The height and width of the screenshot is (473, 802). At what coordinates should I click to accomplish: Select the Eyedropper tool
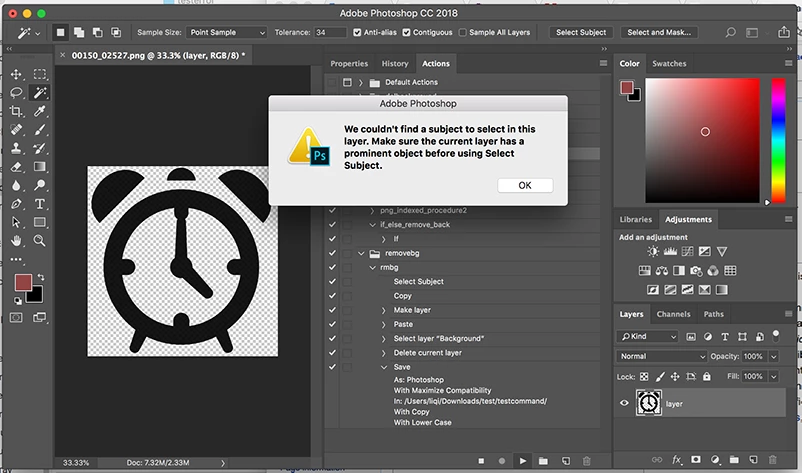click(x=39, y=111)
